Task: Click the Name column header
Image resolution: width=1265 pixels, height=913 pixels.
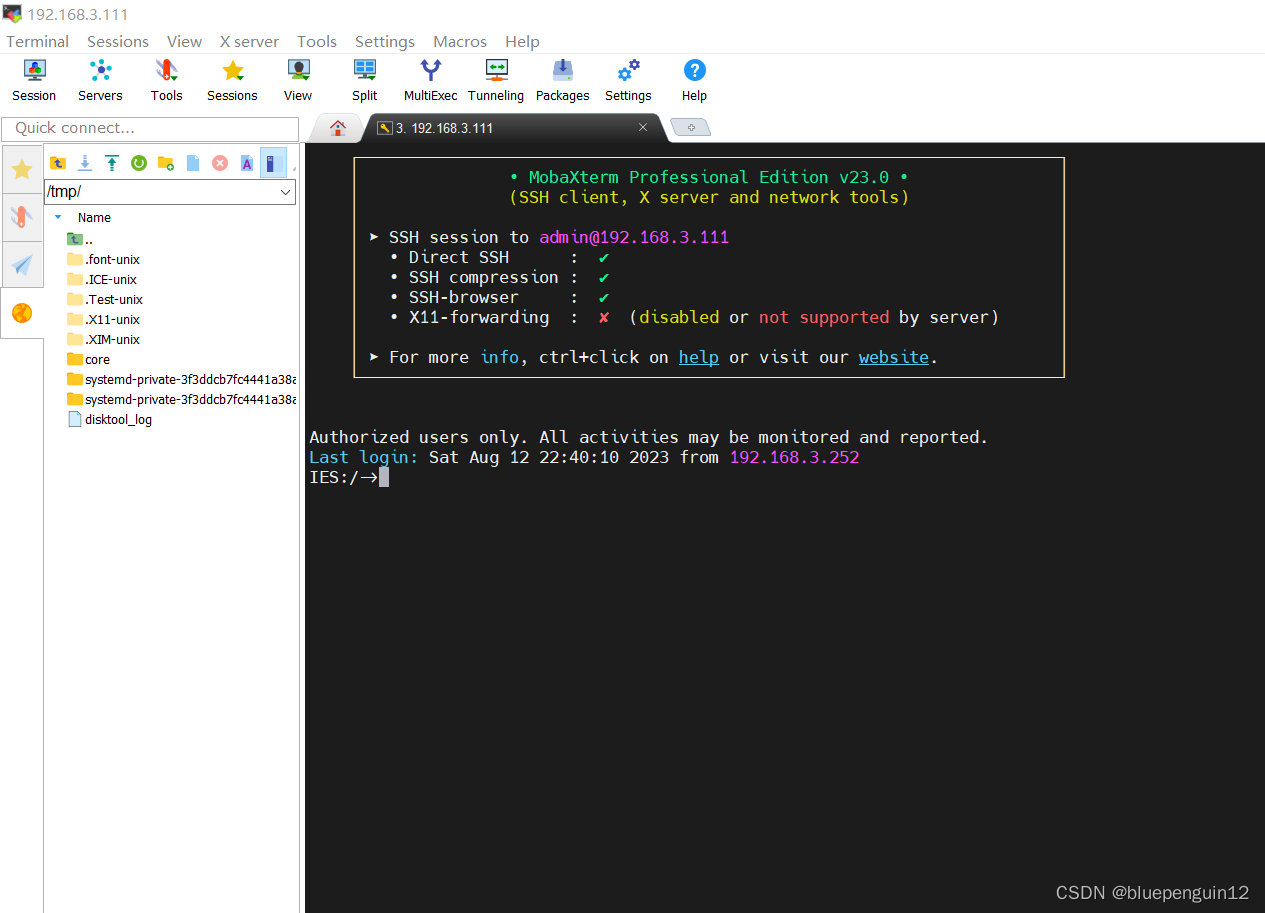Action: pos(95,217)
